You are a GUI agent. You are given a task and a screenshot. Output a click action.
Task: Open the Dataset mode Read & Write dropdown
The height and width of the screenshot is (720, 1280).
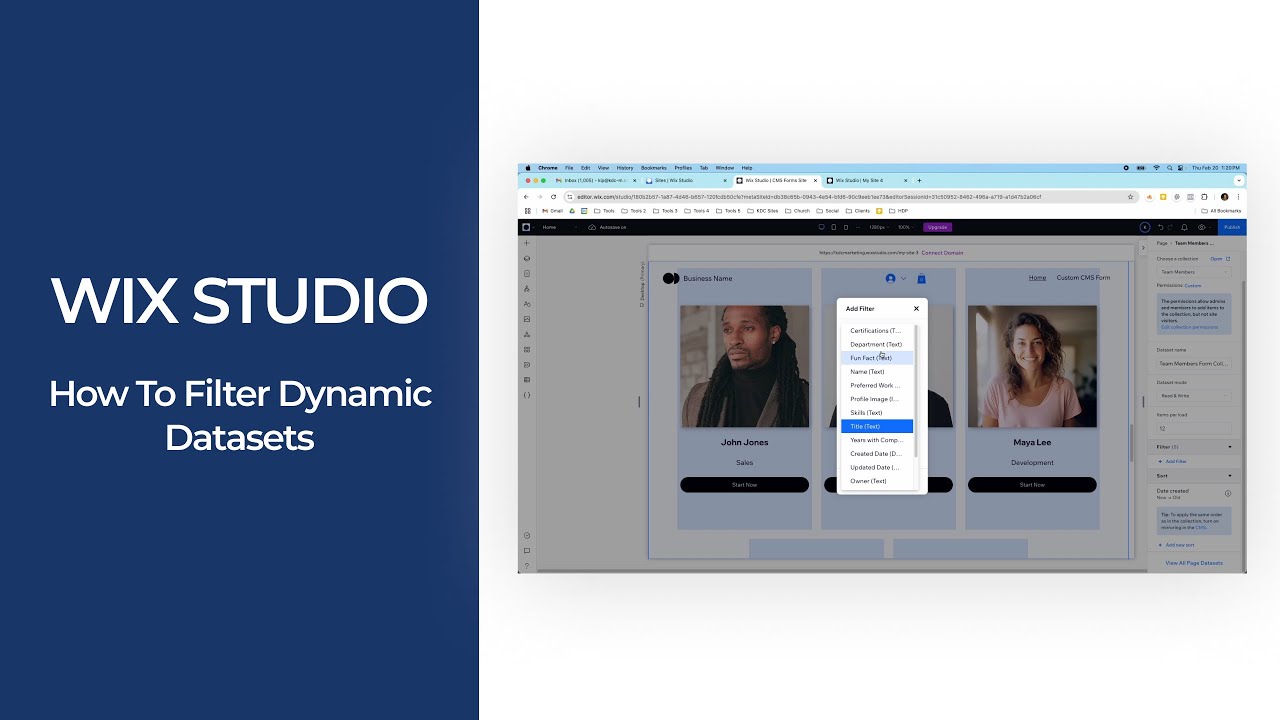tap(1194, 396)
